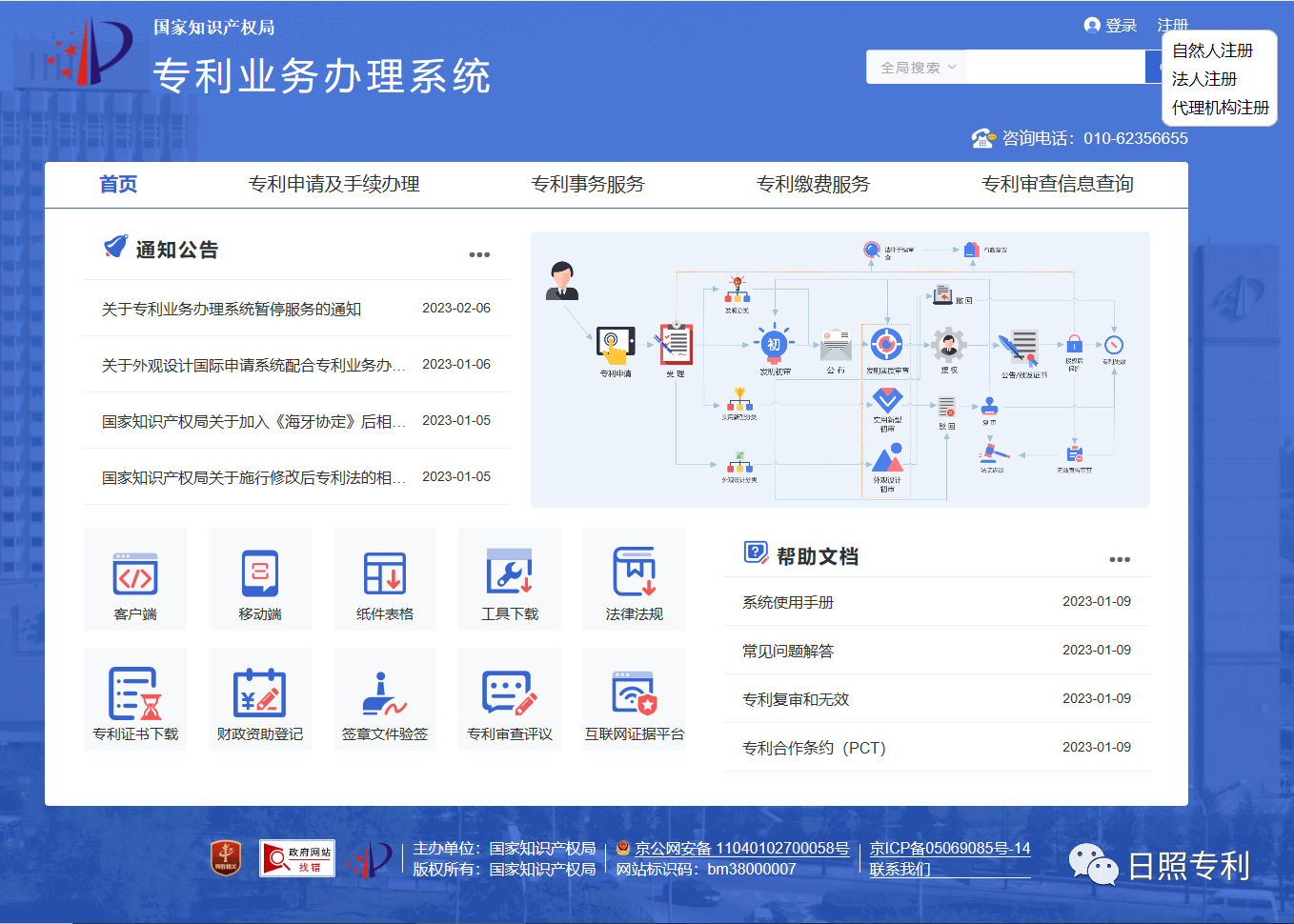Click the 专利证书下载 certificate download icon
The width and height of the screenshot is (1294, 924).
(135, 698)
